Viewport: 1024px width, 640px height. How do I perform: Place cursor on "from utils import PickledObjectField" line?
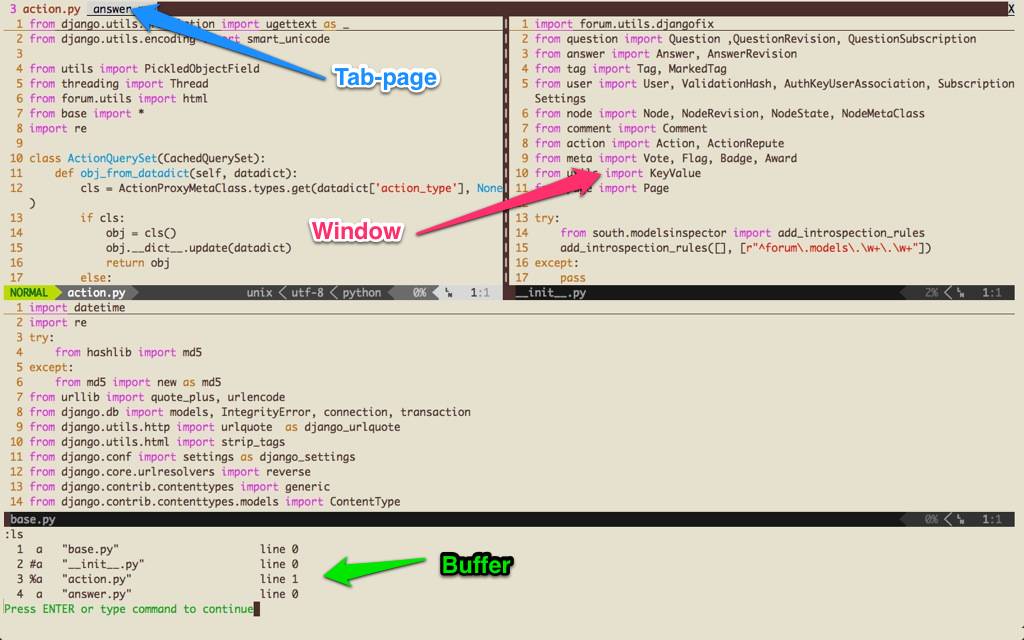click(144, 69)
